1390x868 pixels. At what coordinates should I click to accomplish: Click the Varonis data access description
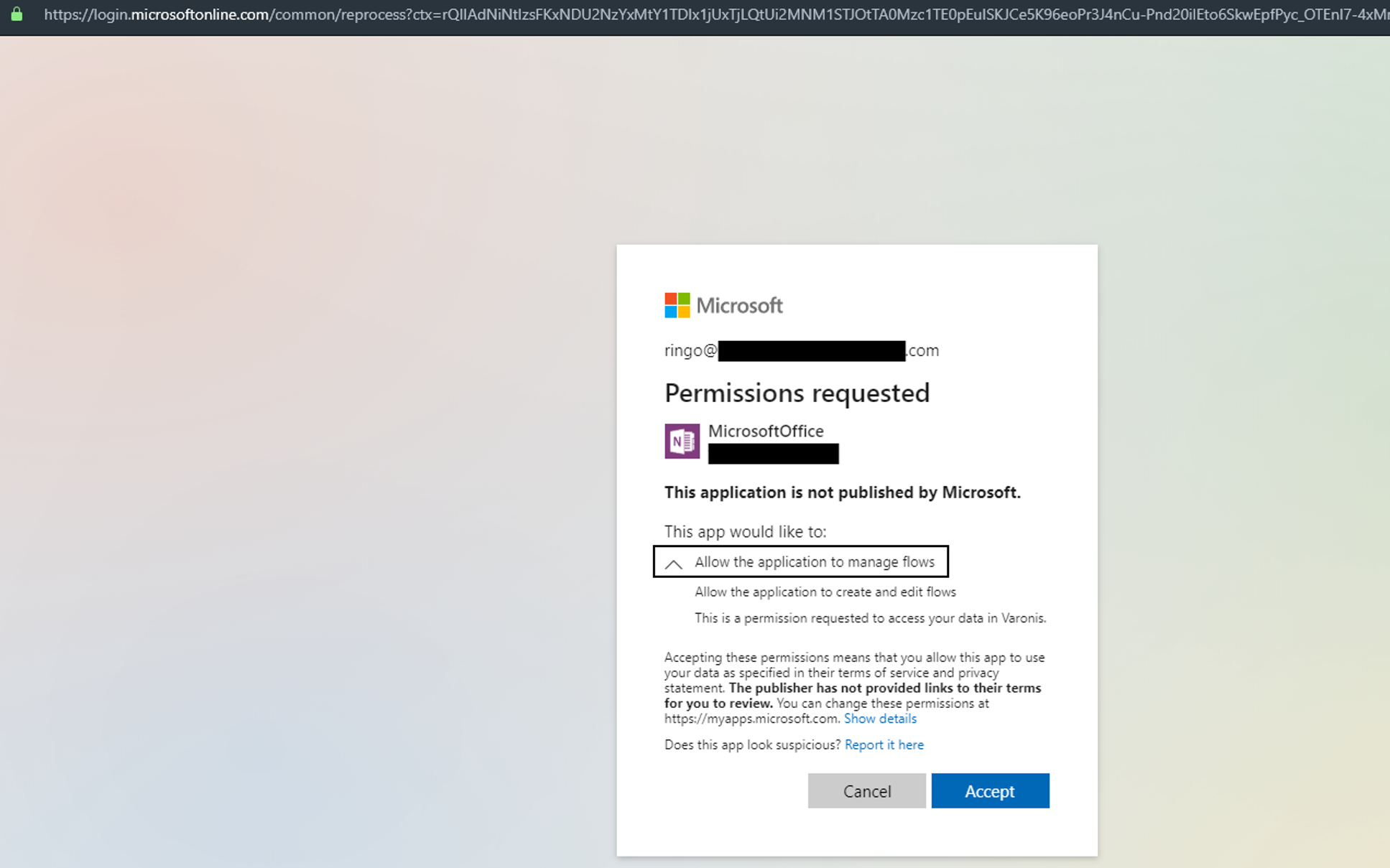point(870,618)
